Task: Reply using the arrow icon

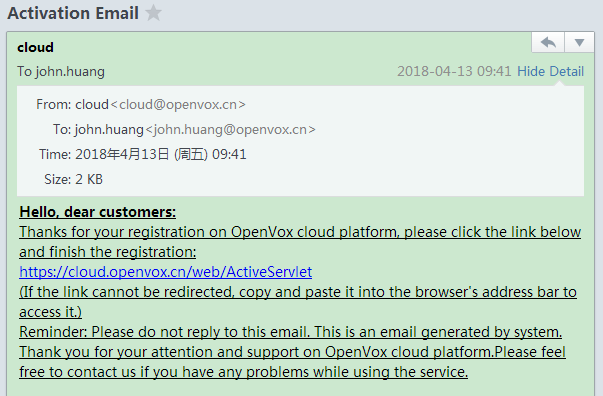Action: point(548,42)
